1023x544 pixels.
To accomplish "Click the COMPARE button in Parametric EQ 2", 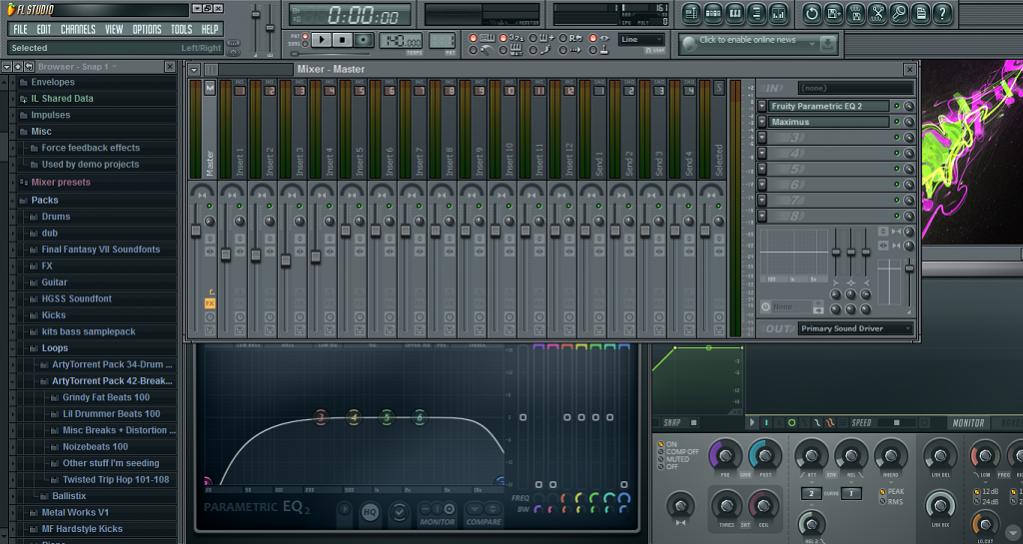I will [483, 521].
